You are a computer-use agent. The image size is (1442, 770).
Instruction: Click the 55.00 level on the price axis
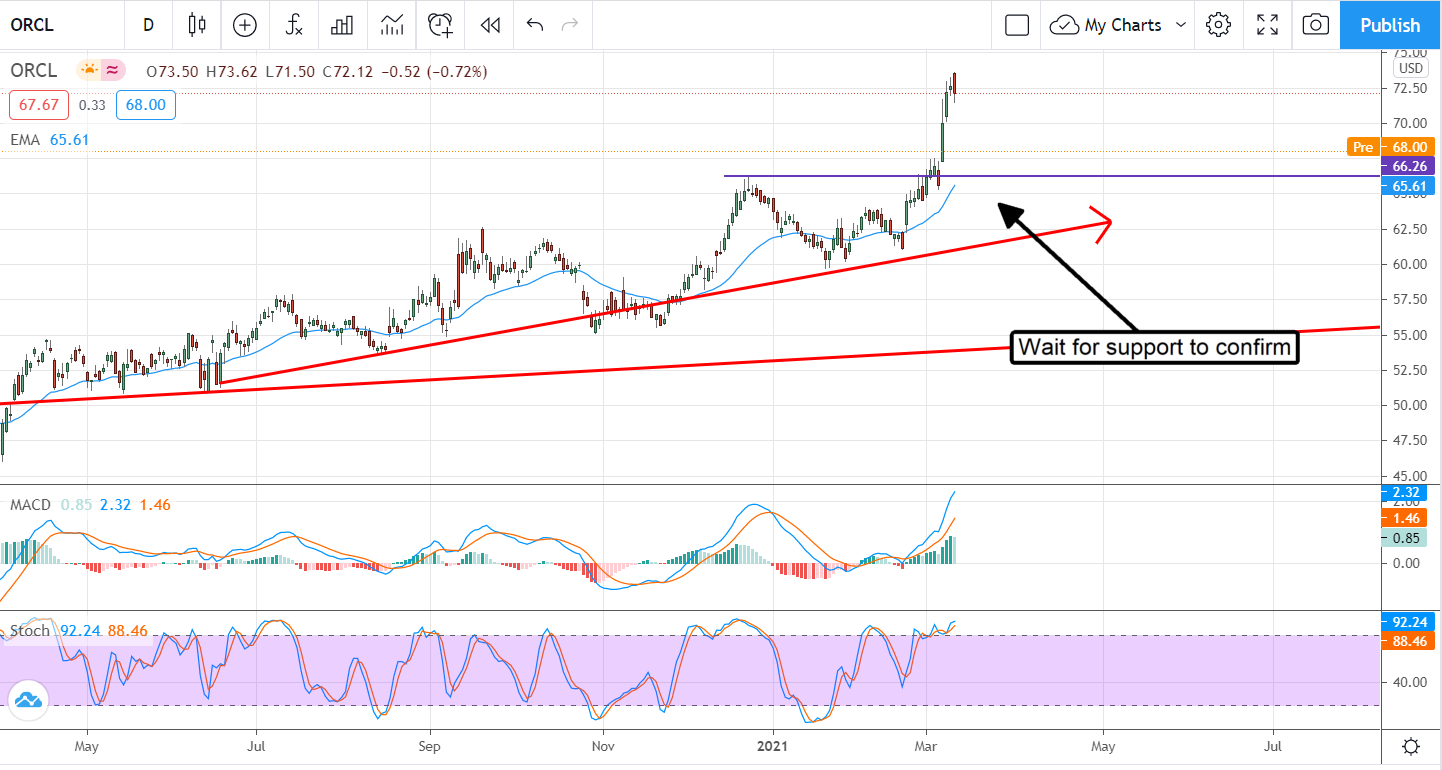coord(1409,335)
